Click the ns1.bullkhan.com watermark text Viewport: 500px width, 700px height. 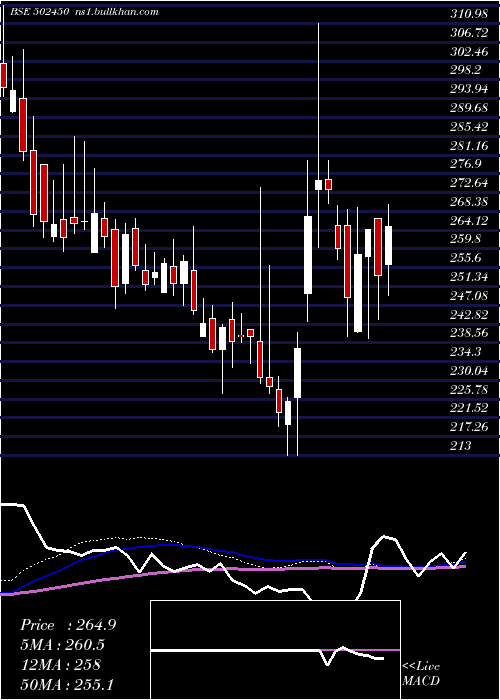pos(116,12)
